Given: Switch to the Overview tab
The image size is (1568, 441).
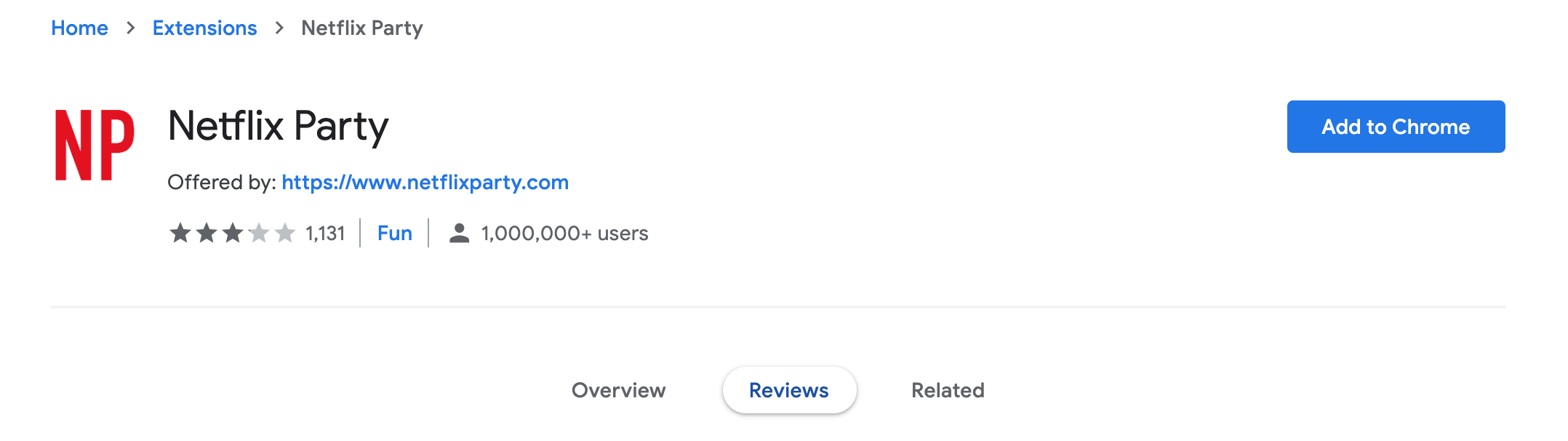Looking at the screenshot, I should pyautogui.click(x=618, y=391).
